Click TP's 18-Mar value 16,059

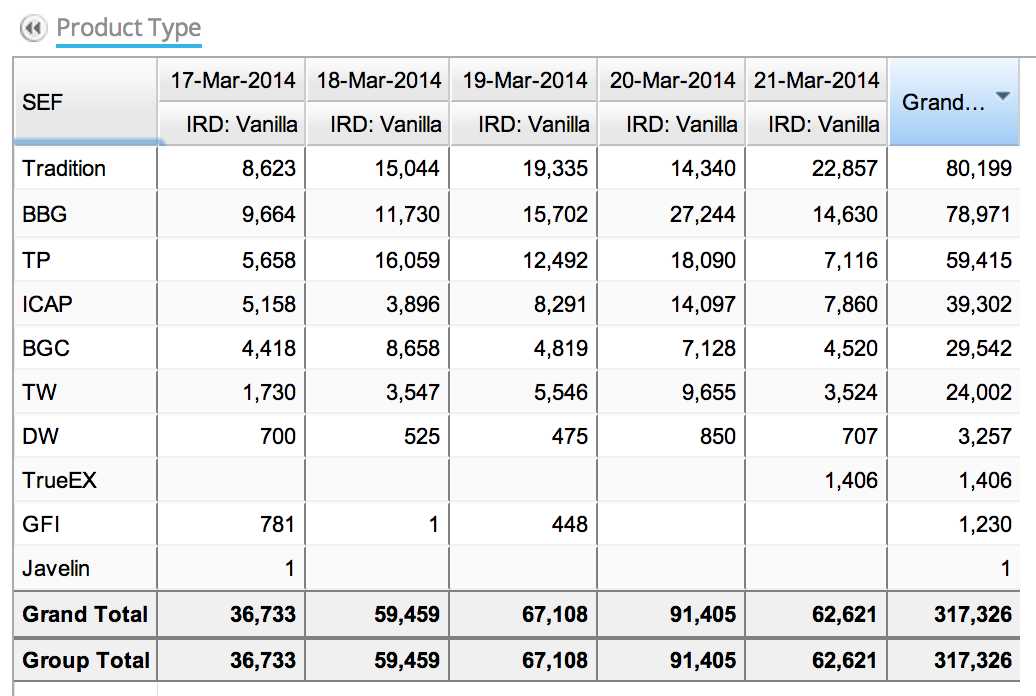click(407, 260)
